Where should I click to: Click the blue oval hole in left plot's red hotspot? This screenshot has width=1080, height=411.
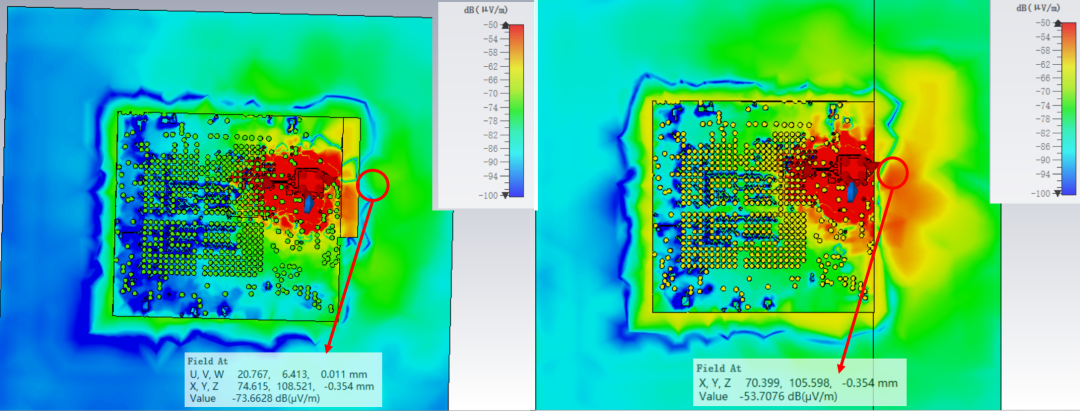[x=309, y=204]
